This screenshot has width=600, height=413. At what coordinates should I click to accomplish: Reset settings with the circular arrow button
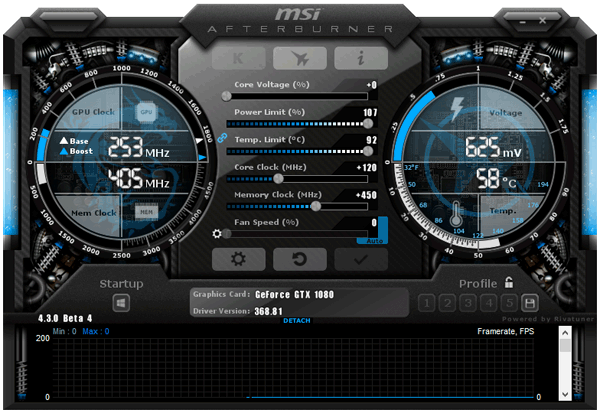[300, 259]
